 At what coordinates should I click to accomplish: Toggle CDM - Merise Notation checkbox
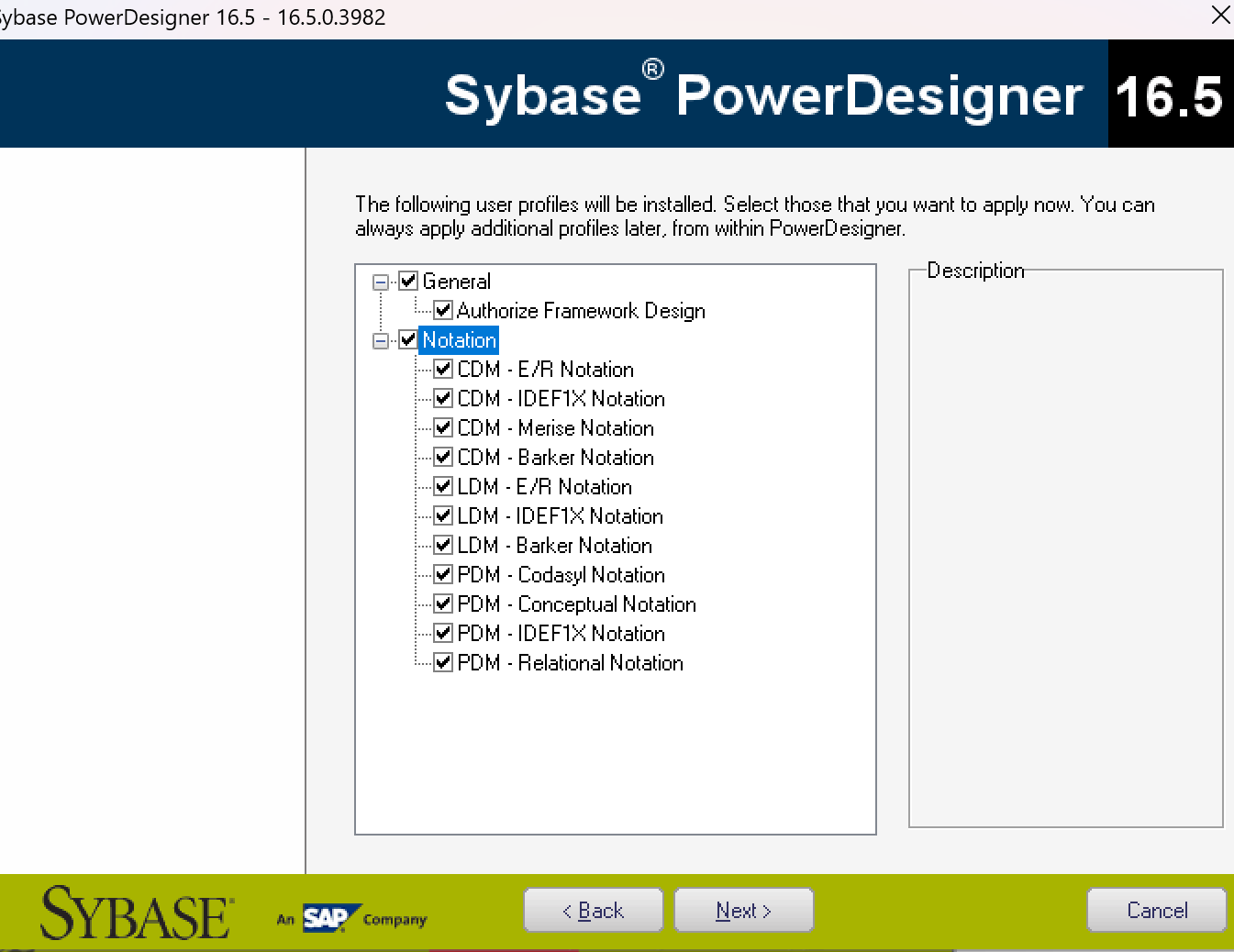[x=443, y=427]
